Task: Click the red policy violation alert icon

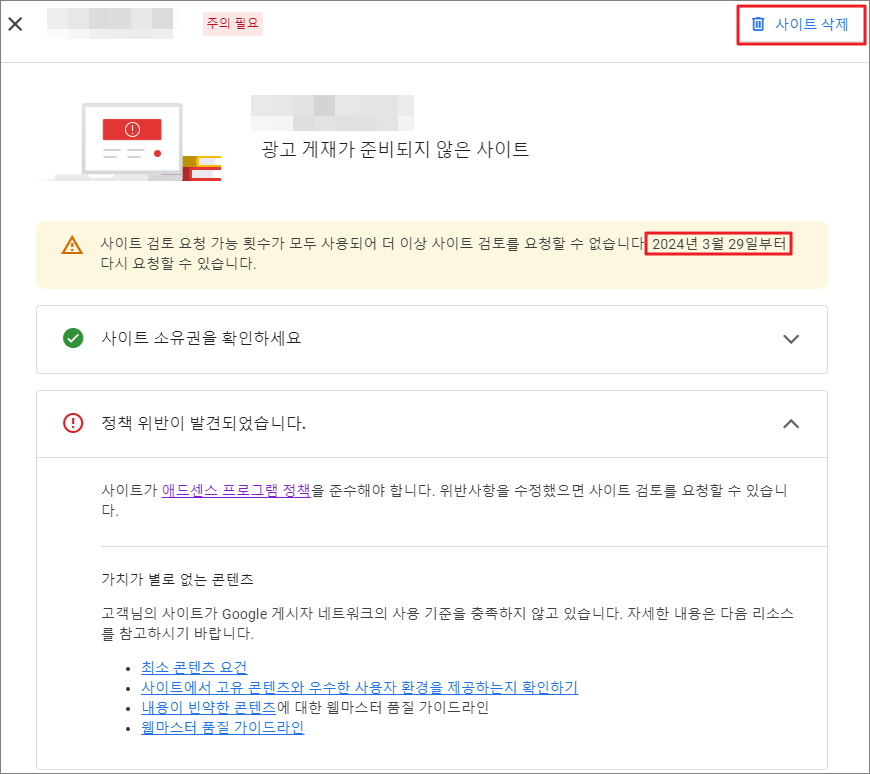Action: click(x=73, y=423)
